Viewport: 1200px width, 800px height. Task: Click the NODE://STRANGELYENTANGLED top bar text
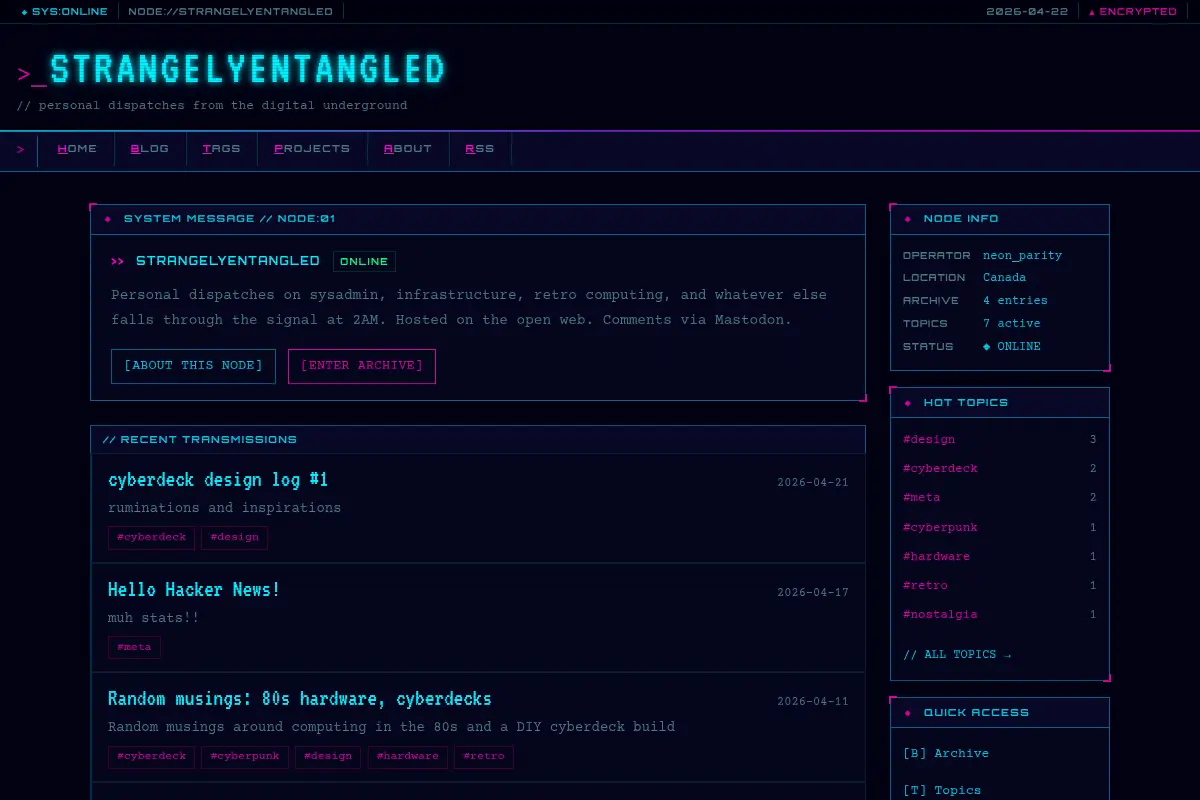click(x=231, y=12)
